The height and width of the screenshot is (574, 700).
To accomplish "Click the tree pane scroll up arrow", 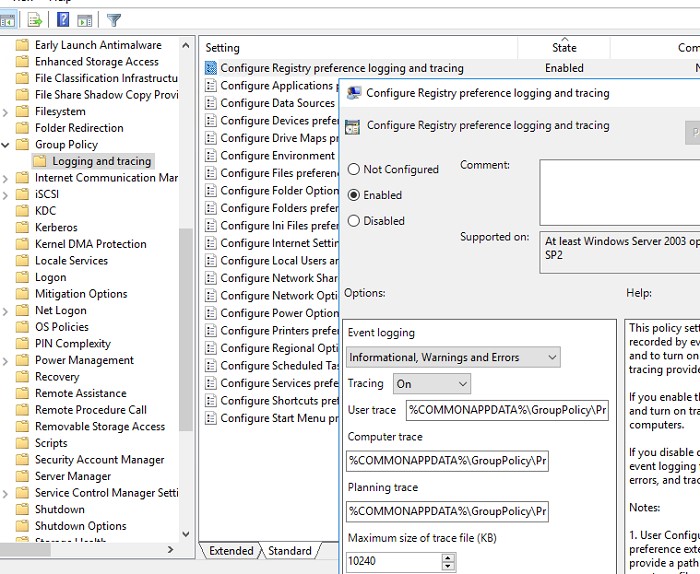I will coord(186,45).
